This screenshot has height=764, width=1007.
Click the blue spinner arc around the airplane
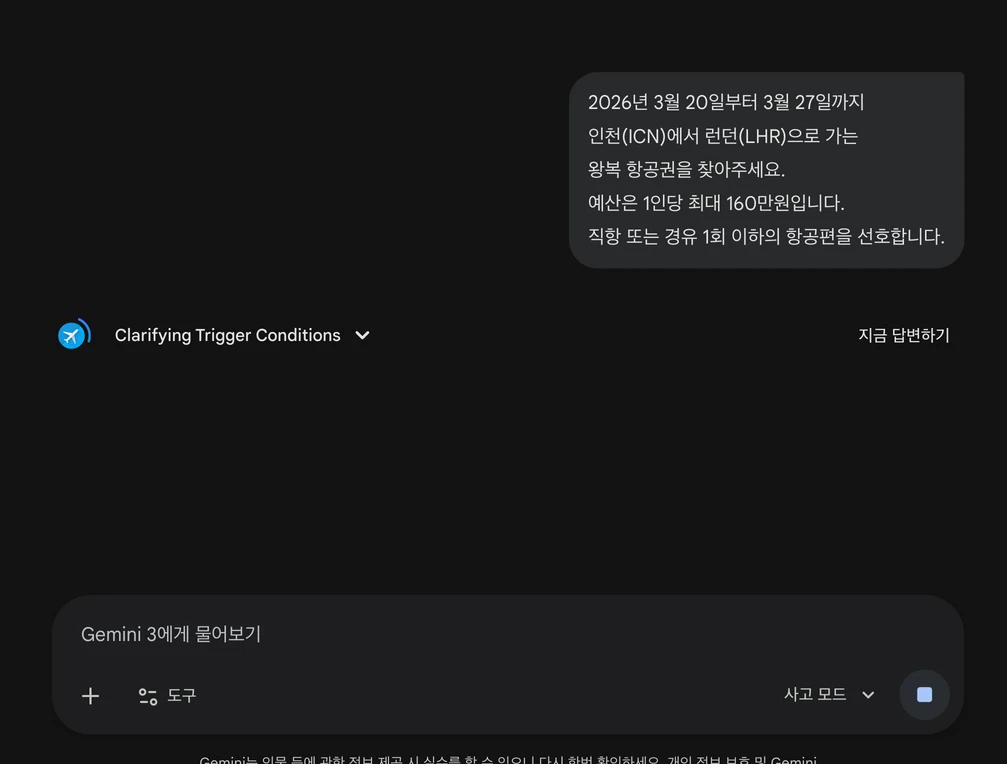click(x=87, y=330)
